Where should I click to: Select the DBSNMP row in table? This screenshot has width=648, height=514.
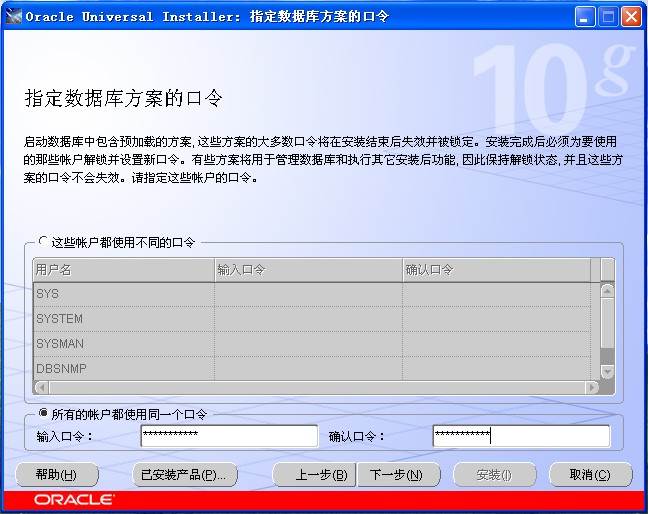[x=312, y=369]
